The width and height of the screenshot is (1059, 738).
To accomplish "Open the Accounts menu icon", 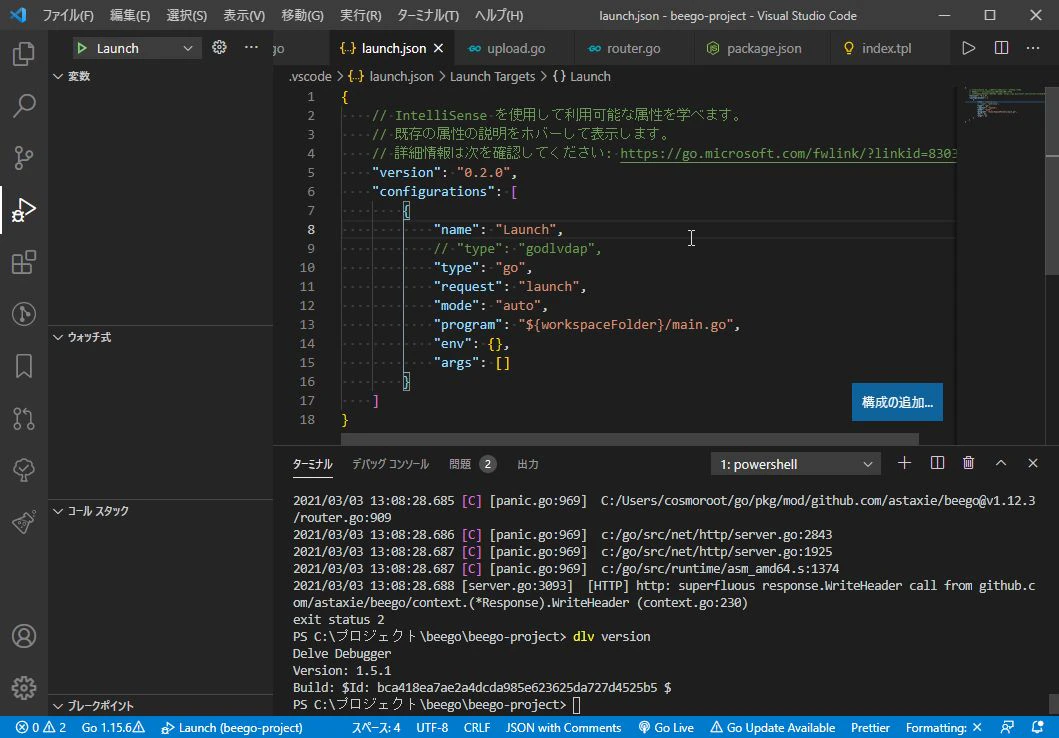I will pyautogui.click(x=24, y=636).
